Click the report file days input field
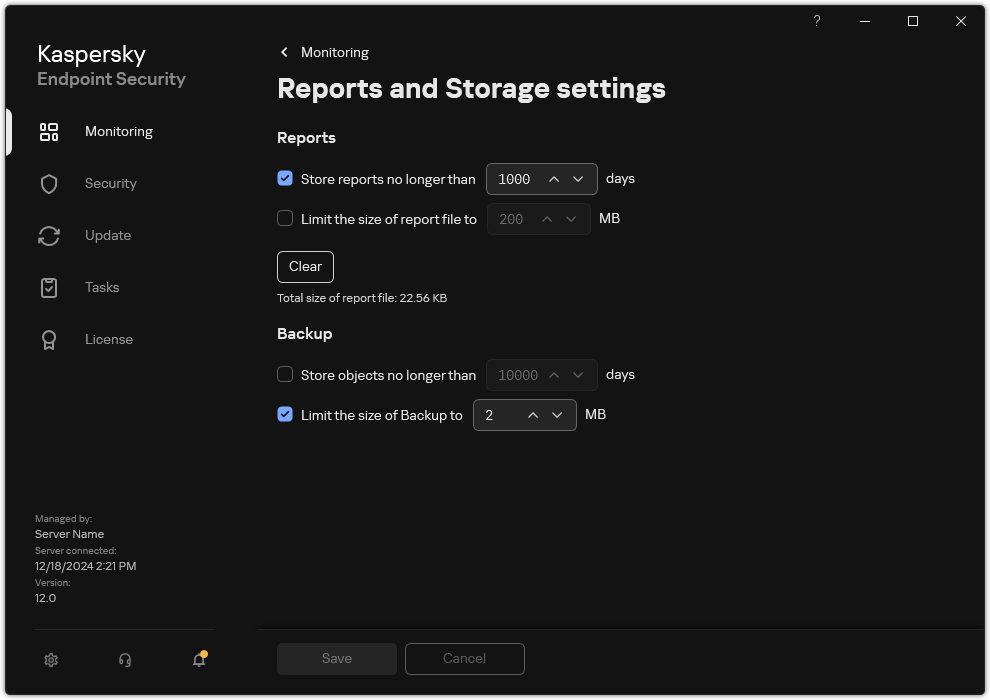 (512, 178)
